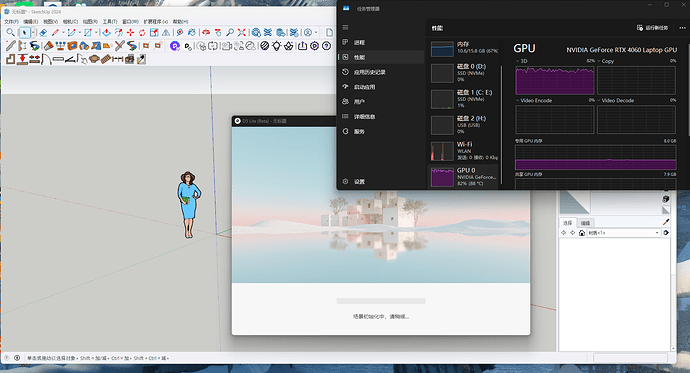Switch to the 选择 tab in Materials panel

coord(568,223)
